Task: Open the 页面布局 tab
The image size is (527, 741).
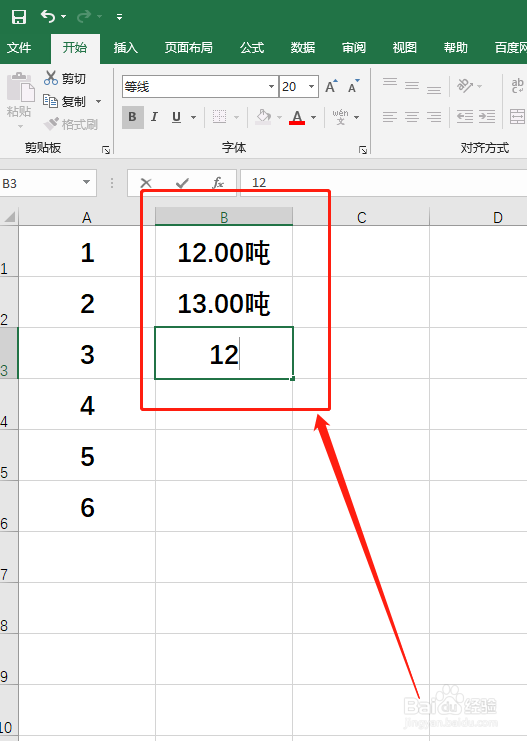Action: (x=189, y=48)
